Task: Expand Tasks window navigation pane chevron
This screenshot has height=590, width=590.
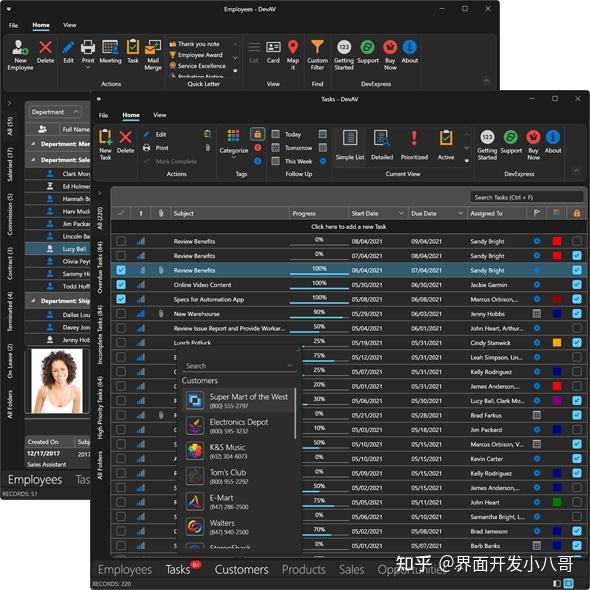Action: [100, 193]
